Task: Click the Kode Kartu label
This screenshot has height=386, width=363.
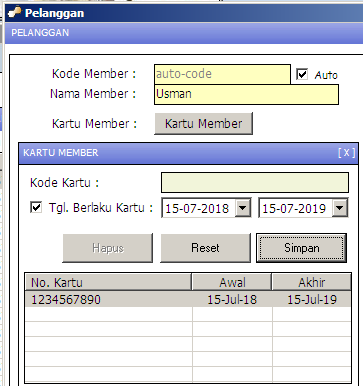Action: pos(64,183)
